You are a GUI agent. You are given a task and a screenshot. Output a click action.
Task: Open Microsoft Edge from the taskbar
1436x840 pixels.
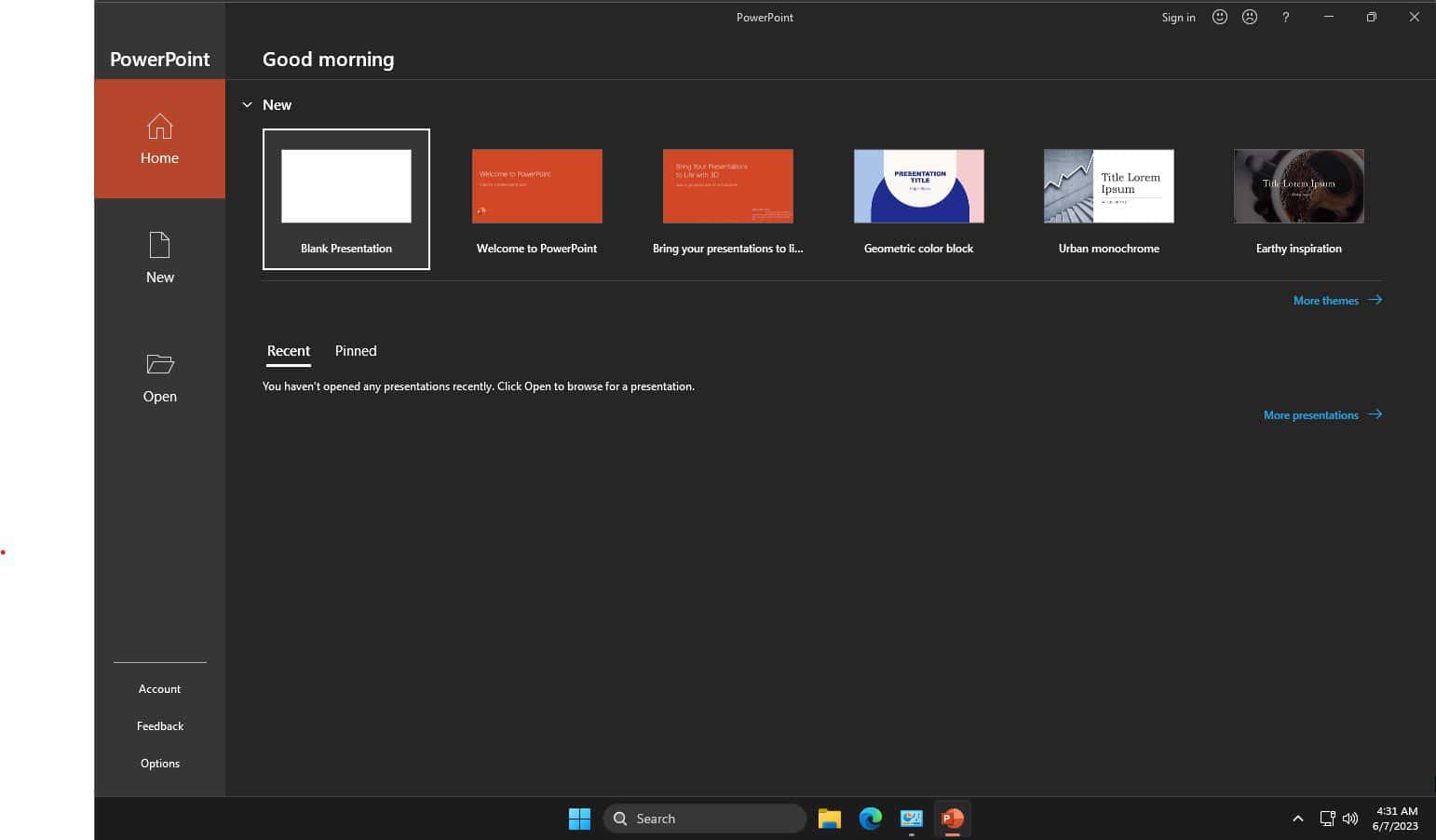(x=870, y=819)
